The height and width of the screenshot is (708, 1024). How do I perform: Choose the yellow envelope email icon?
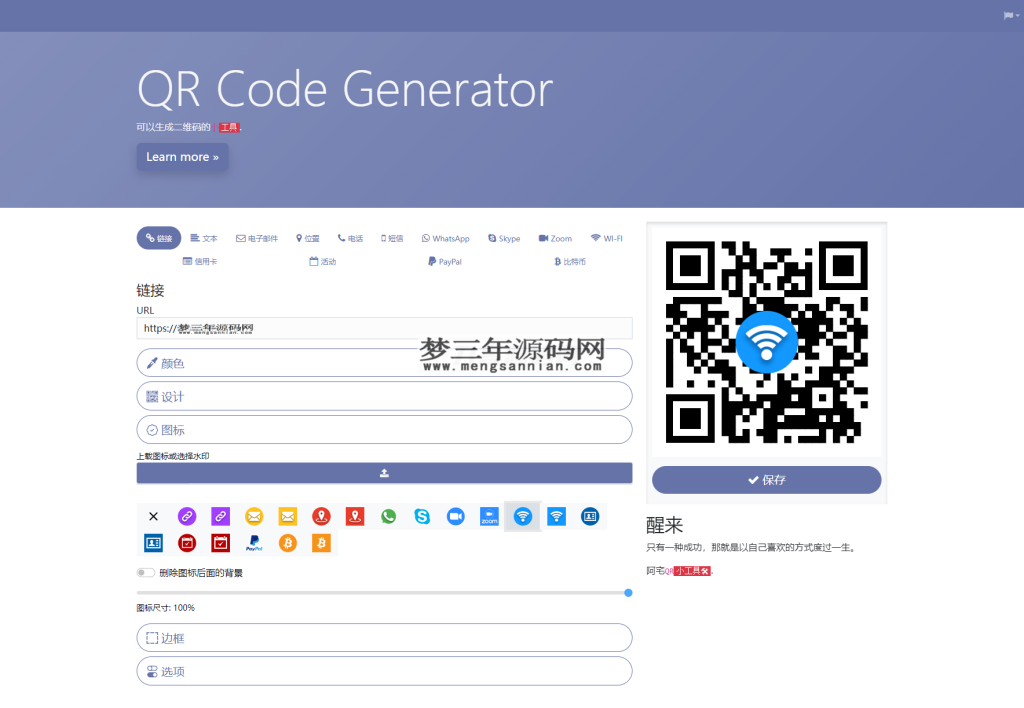pos(254,517)
